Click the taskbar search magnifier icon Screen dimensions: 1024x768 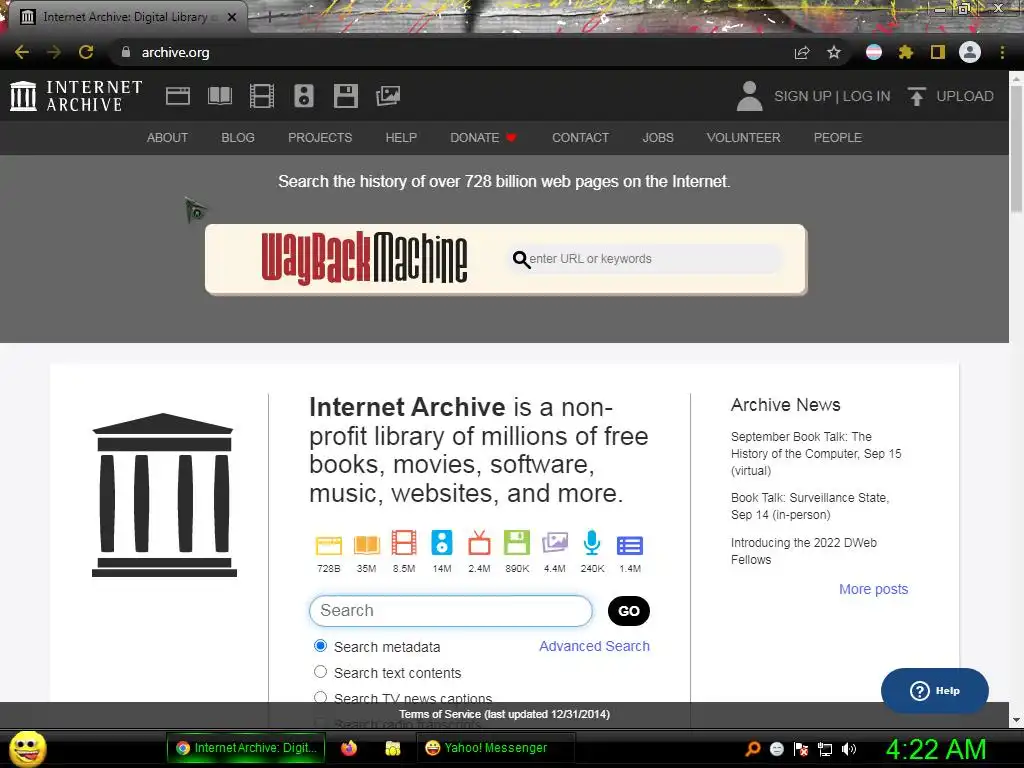(752, 749)
